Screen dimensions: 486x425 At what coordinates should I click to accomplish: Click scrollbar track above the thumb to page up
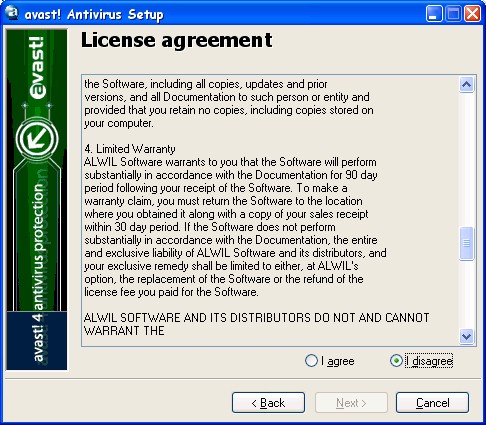tap(466, 159)
